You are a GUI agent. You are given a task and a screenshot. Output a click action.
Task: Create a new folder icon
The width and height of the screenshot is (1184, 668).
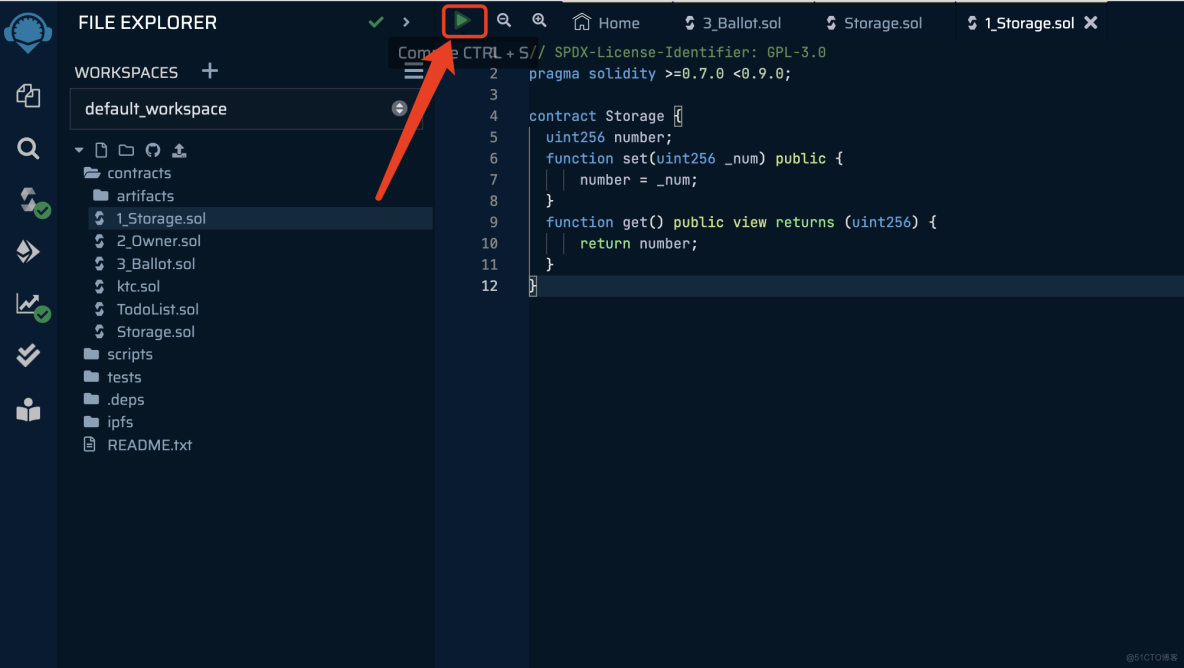[x=126, y=150]
